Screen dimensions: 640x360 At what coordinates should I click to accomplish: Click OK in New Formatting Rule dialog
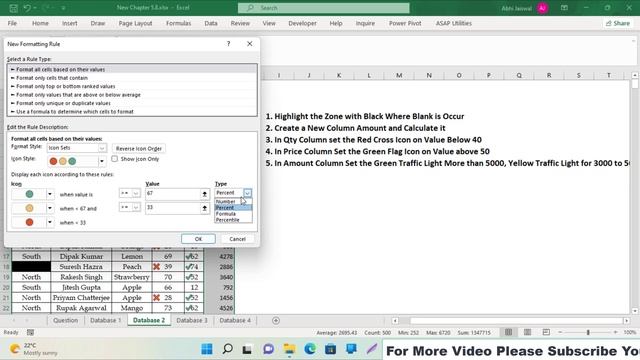[x=198, y=239]
